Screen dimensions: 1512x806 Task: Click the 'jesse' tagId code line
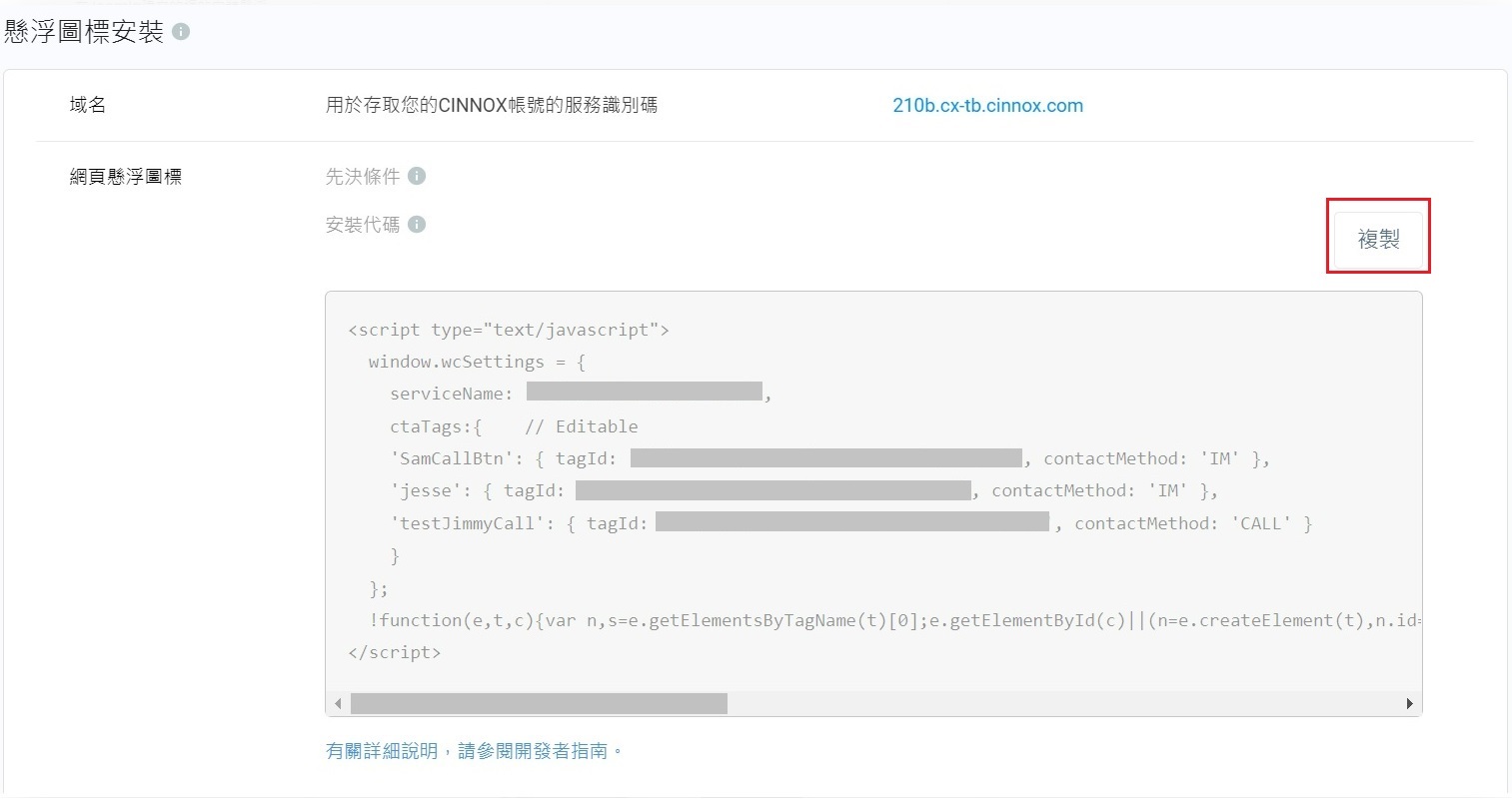(803, 490)
